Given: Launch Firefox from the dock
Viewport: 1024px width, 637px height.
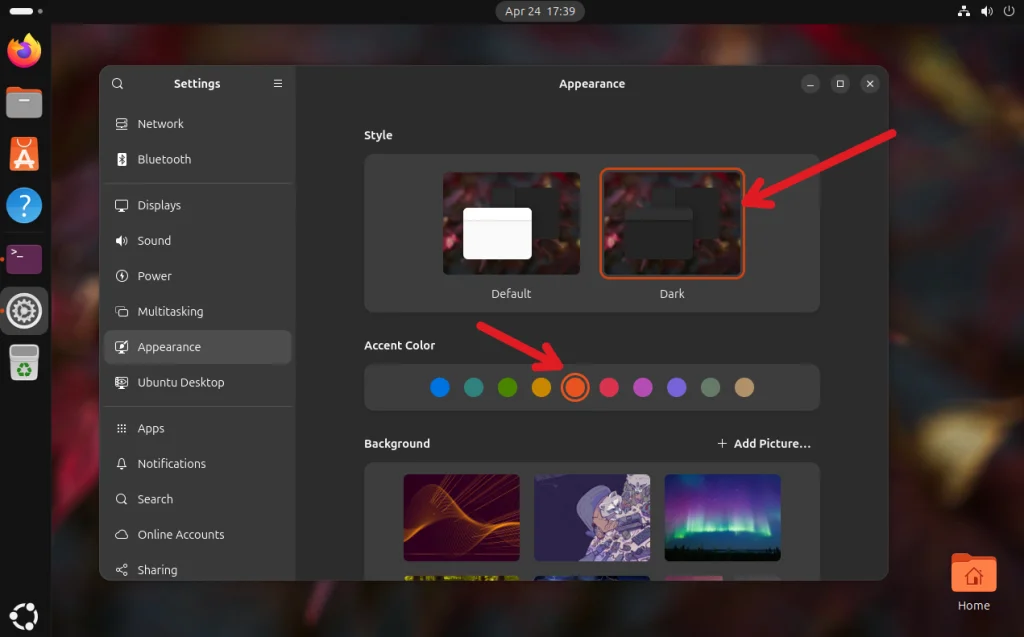Looking at the screenshot, I should click(x=24, y=50).
